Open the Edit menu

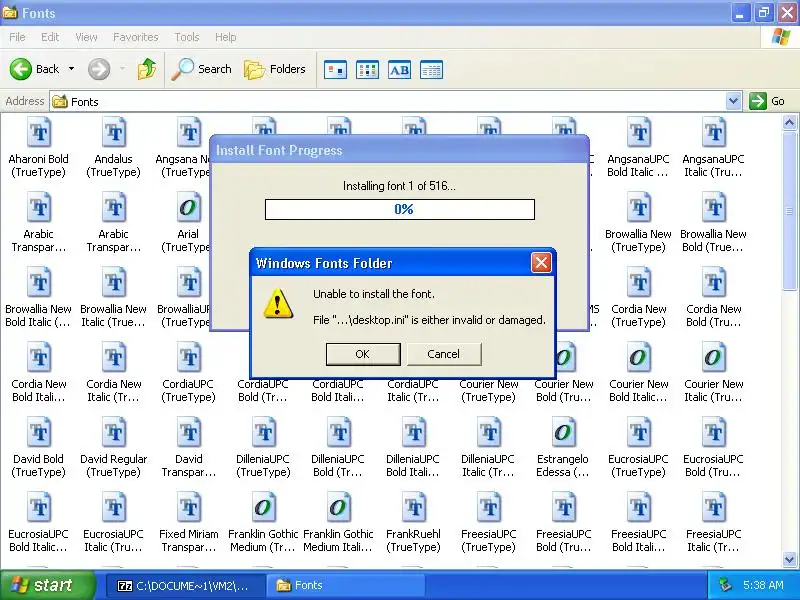point(50,37)
